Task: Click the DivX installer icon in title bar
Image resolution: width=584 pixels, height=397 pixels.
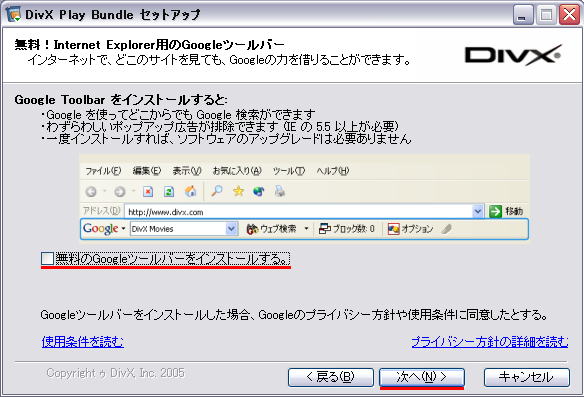Action: (13, 15)
